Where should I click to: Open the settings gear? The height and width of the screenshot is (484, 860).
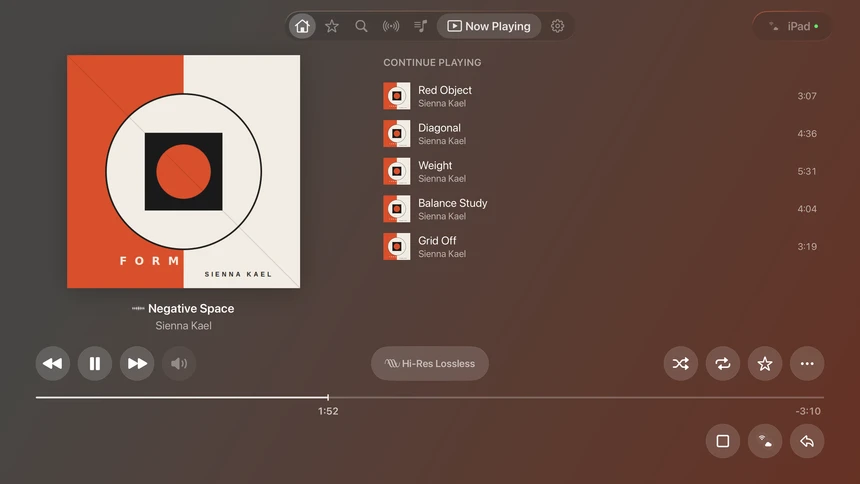click(557, 26)
